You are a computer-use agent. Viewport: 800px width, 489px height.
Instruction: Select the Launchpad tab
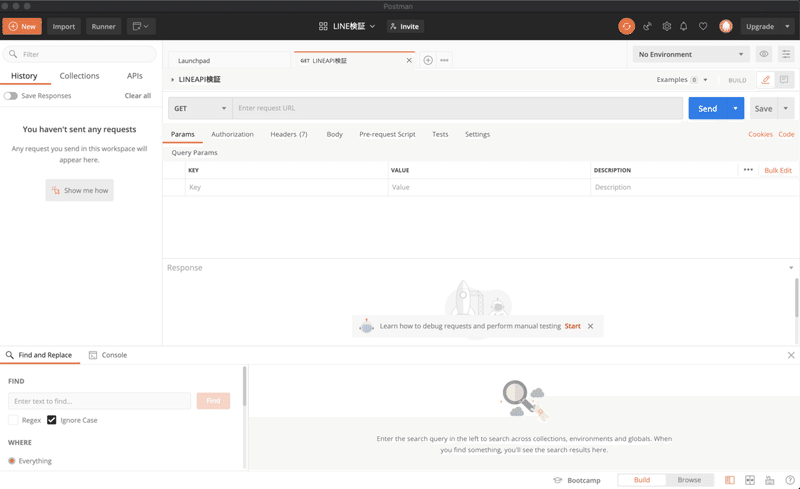[x=229, y=60]
